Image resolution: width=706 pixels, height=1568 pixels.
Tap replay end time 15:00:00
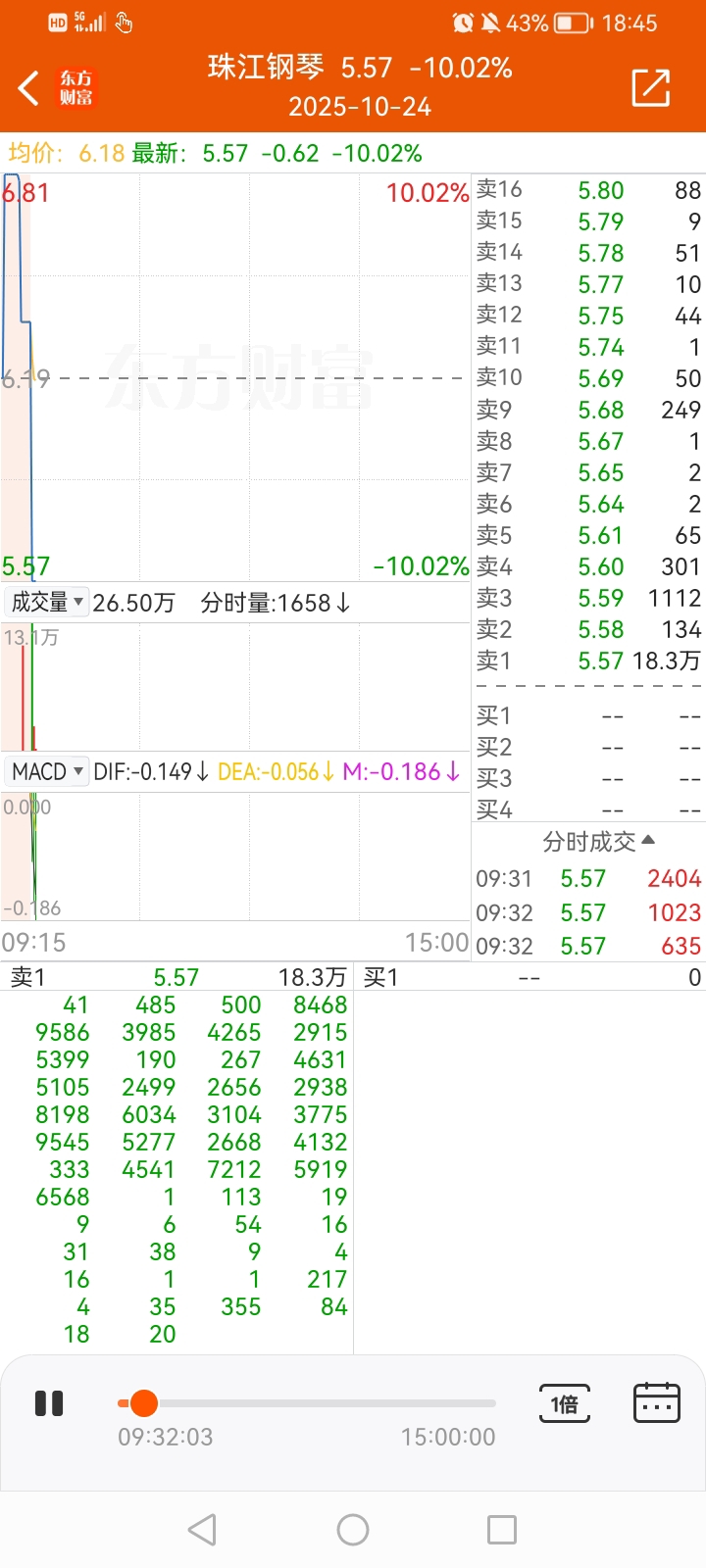click(448, 1437)
